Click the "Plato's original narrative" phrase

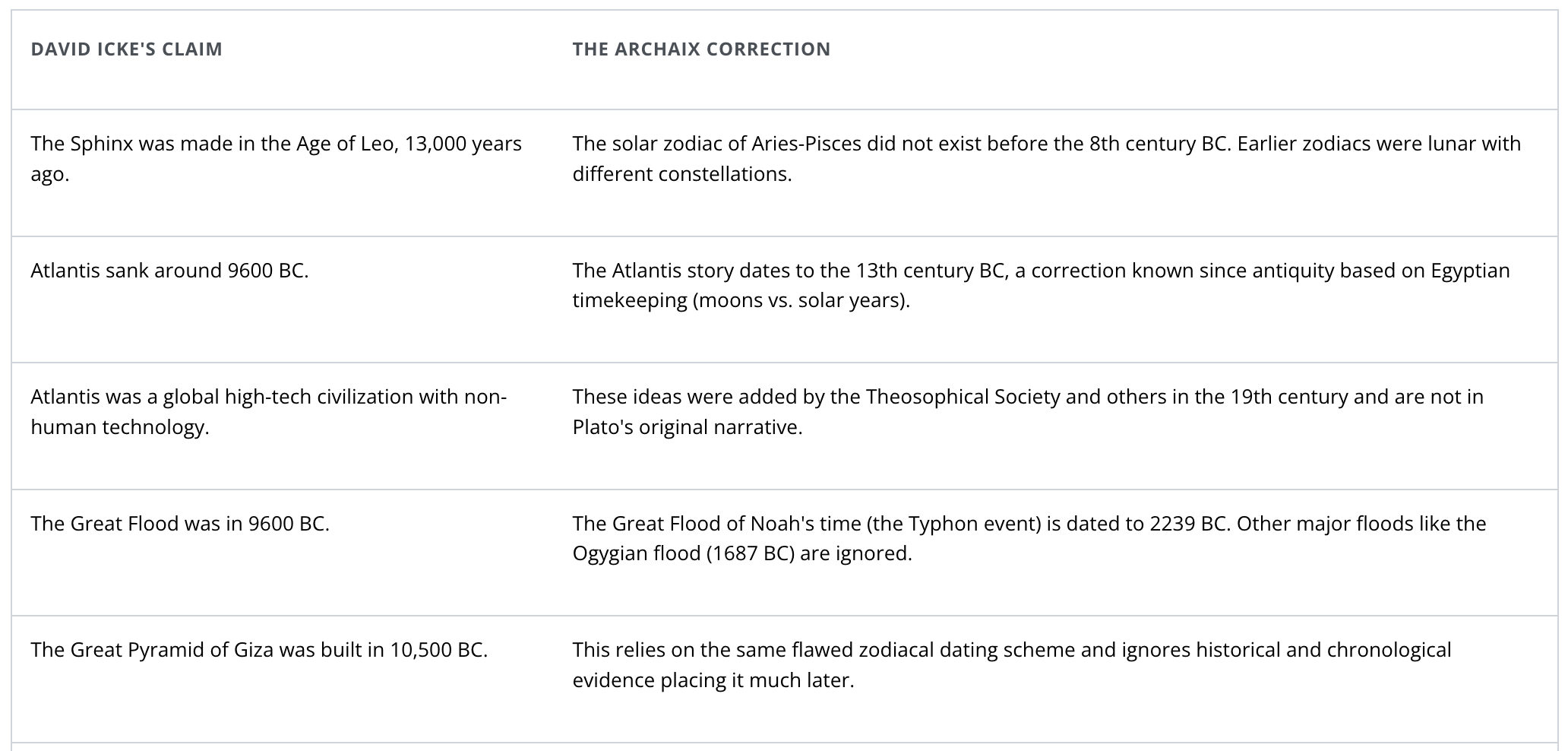(x=687, y=427)
